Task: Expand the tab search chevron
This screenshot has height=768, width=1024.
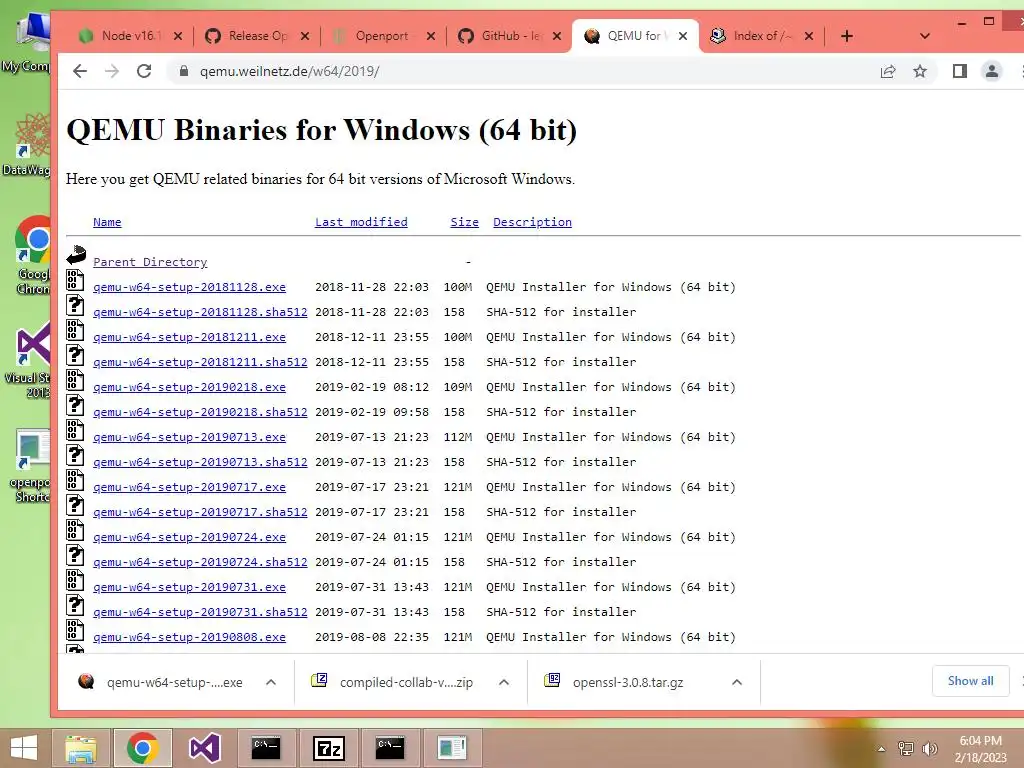Action: click(x=924, y=36)
